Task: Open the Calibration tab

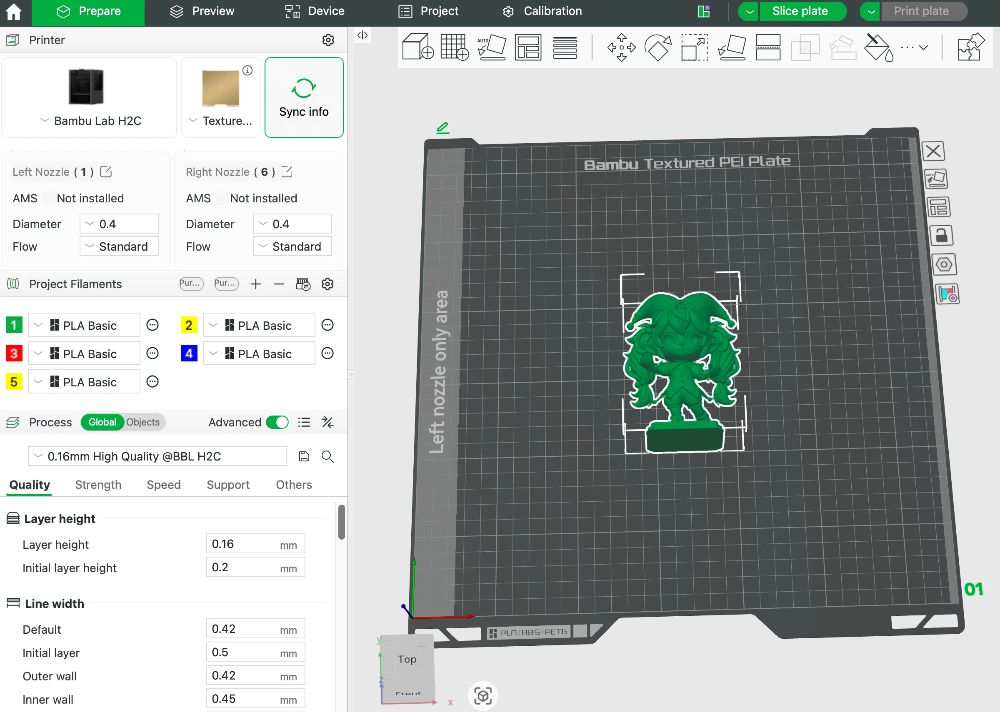Action: tap(542, 11)
